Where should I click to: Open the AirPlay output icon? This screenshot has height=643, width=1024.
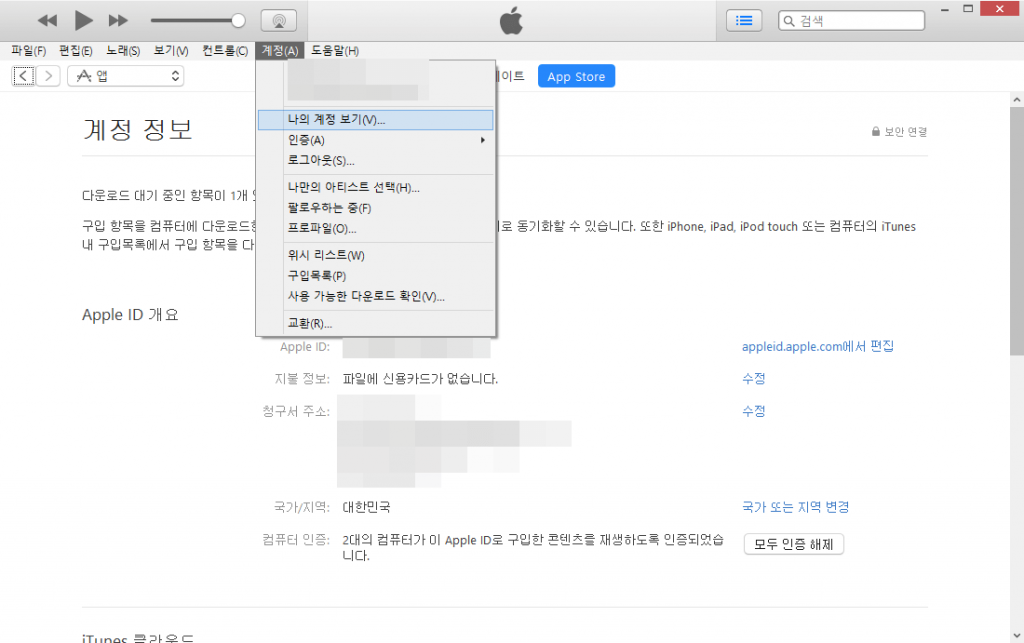tap(278, 20)
